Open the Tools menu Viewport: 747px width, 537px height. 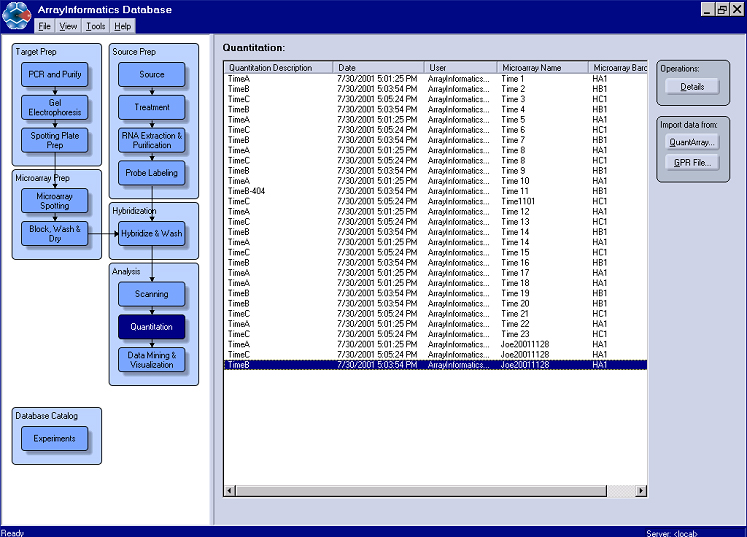pos(95,26)
